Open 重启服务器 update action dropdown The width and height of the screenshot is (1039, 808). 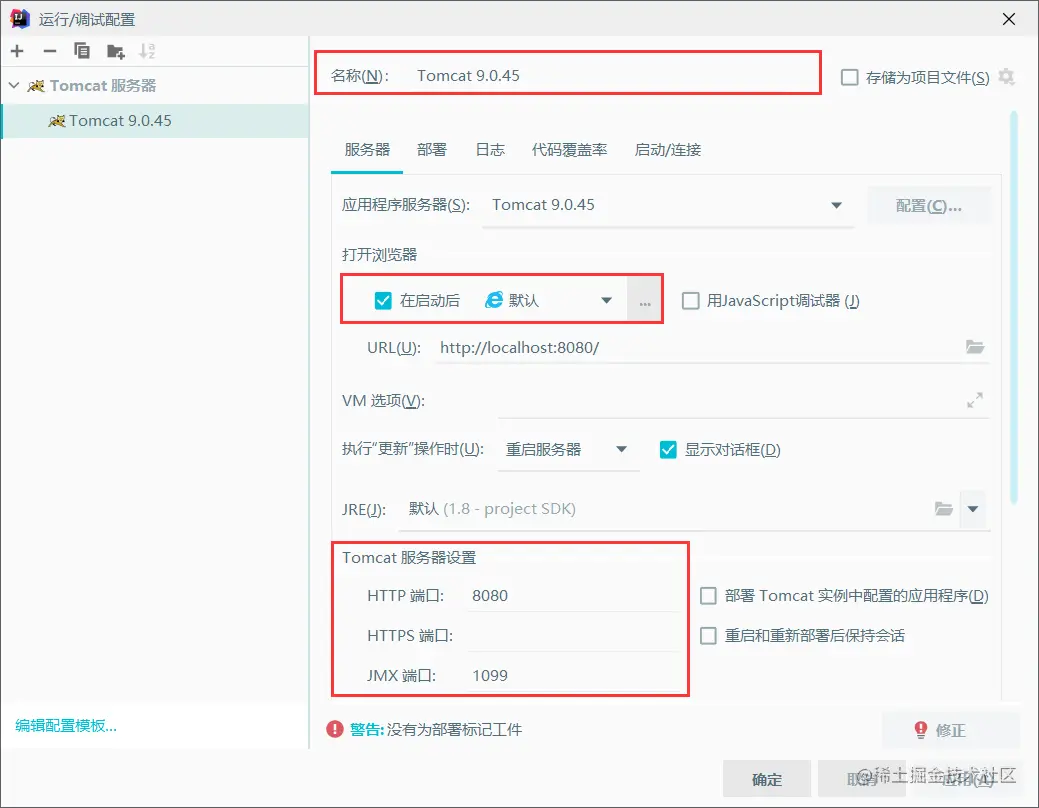[x=568, y=450]
